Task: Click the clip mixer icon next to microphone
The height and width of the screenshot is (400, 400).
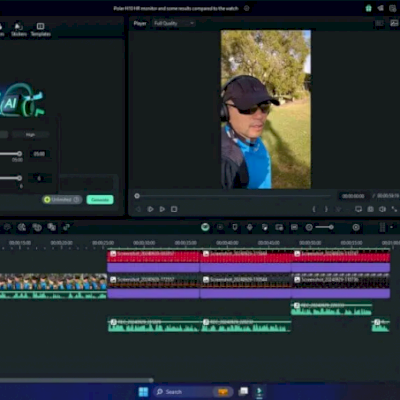Action: coord(265,227)
